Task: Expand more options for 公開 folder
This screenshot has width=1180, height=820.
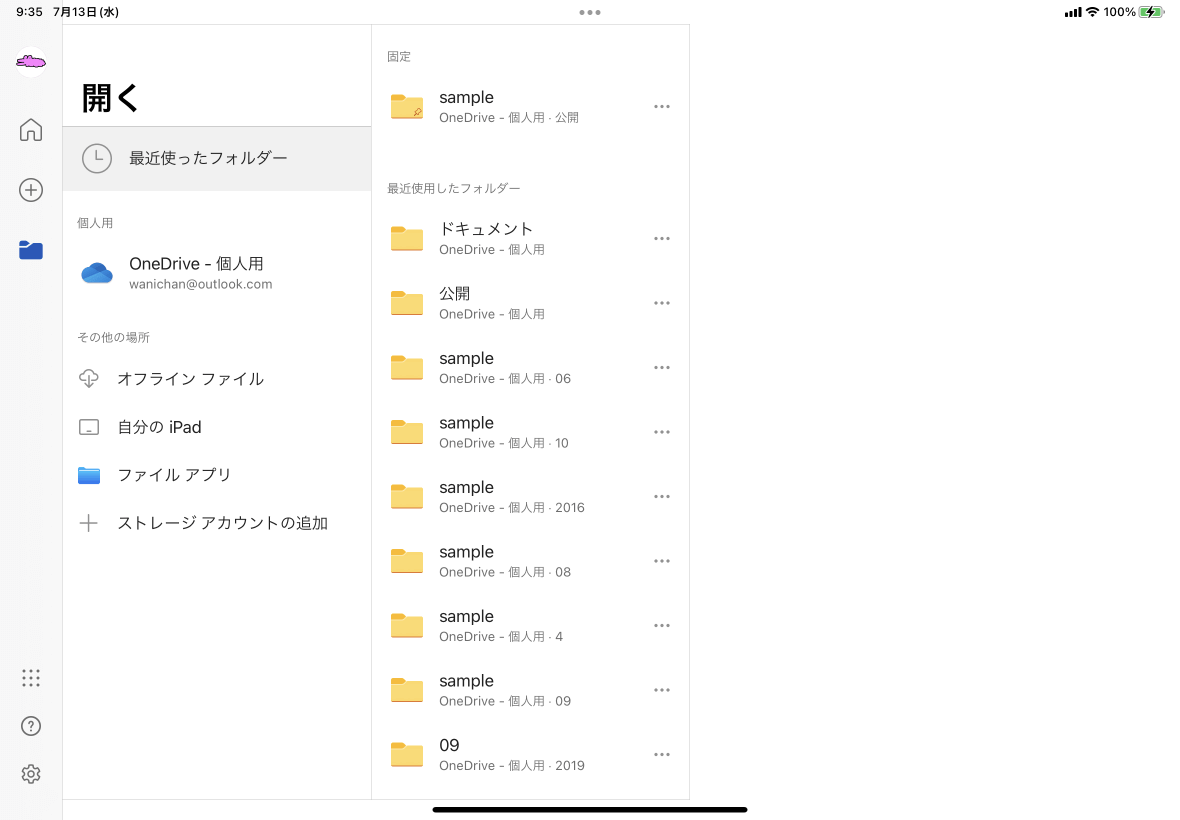Action: (661, 303)
